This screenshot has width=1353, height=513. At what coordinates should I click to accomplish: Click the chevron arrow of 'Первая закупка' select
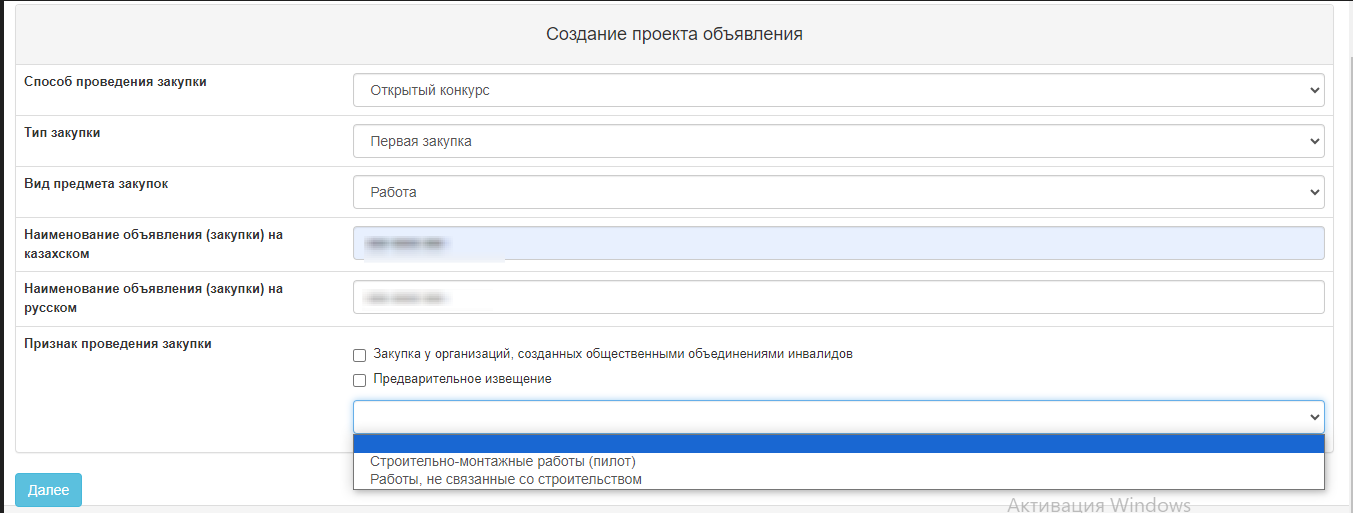(1314, 141)
